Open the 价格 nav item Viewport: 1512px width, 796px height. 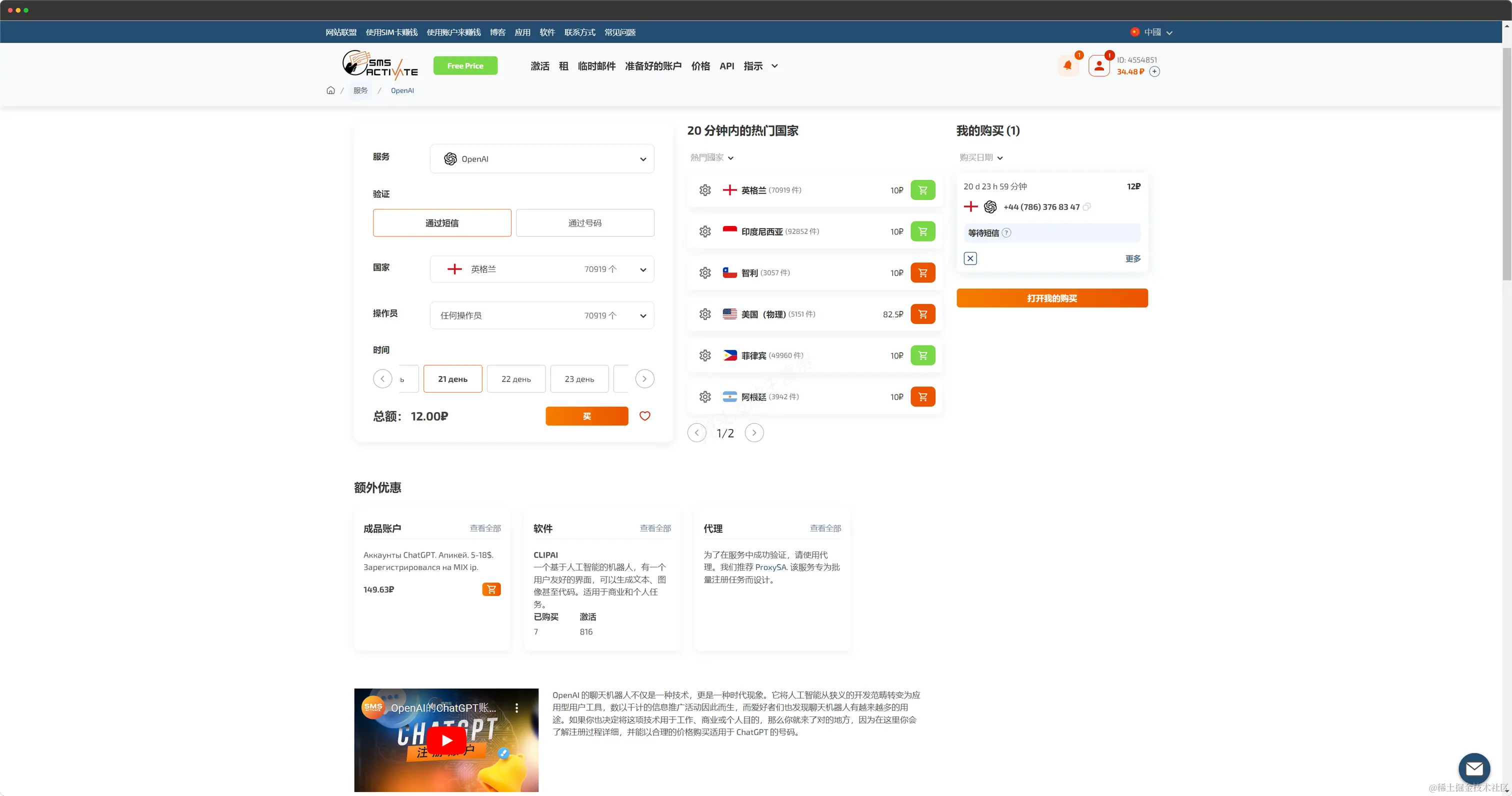pyautogui.click(x=700, y=66)
